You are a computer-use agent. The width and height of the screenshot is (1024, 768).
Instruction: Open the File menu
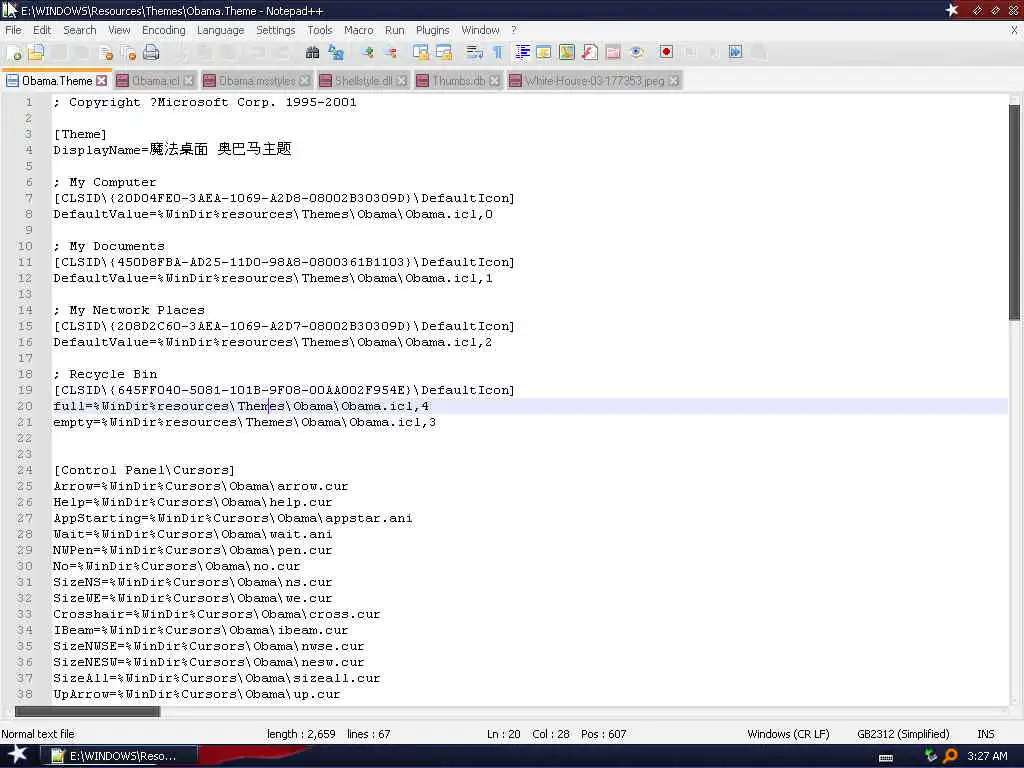click(13, 30)
